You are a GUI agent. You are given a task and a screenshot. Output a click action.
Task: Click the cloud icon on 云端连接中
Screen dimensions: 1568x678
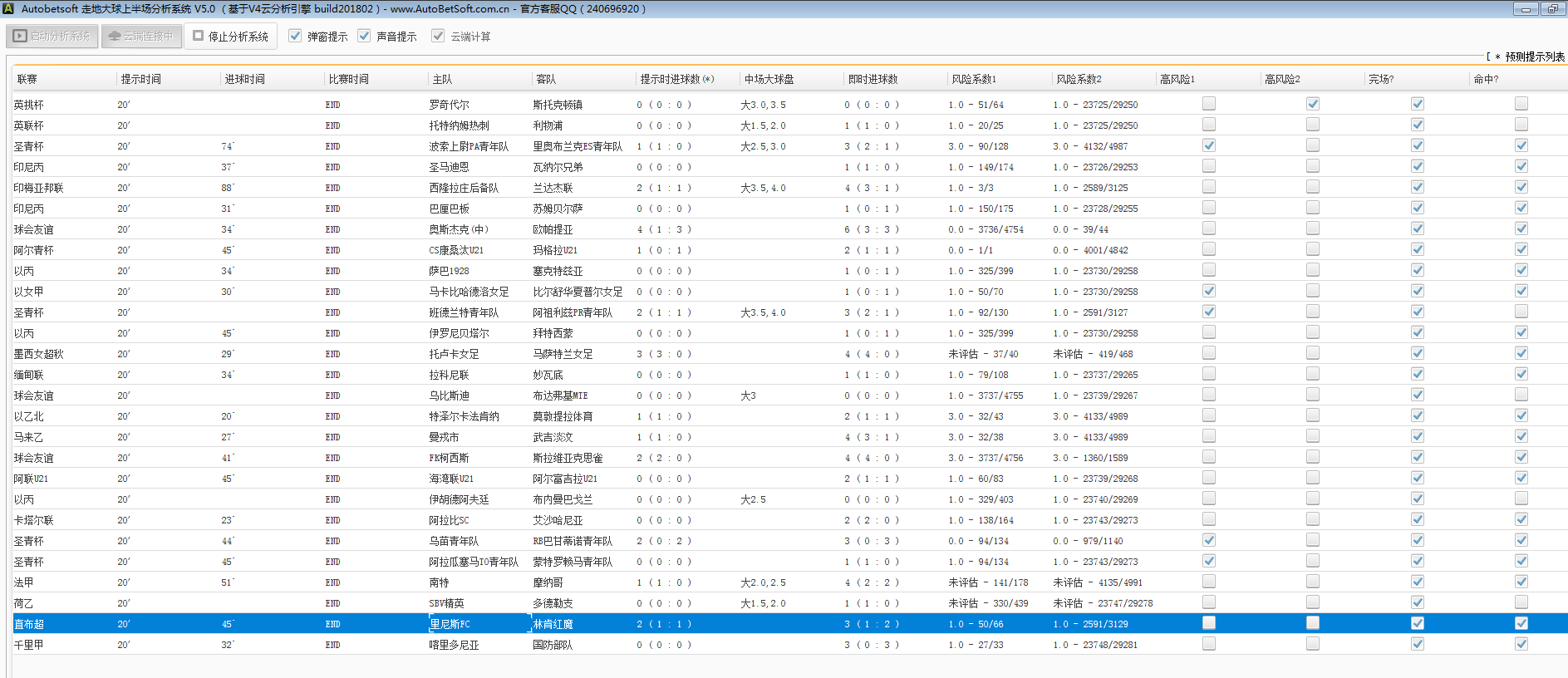115,37
